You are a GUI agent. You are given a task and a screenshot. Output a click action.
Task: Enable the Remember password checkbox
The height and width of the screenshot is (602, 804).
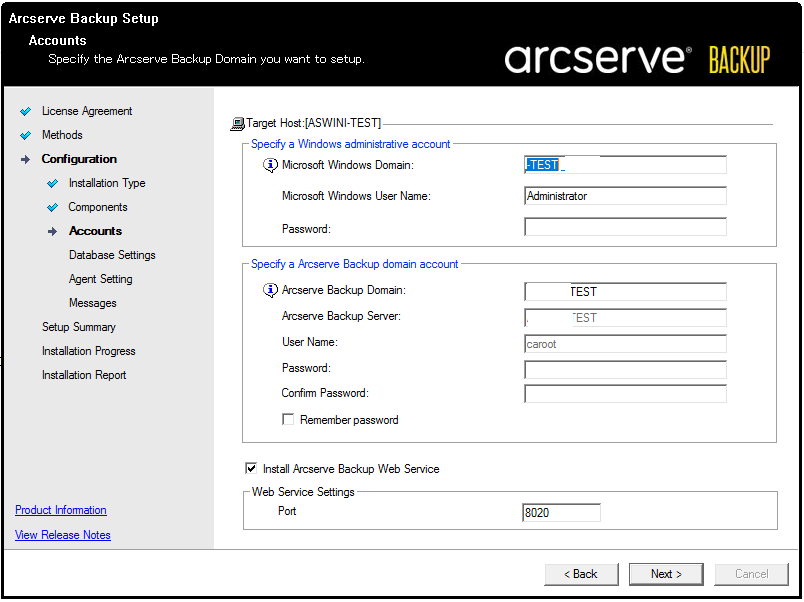point(289,420)
